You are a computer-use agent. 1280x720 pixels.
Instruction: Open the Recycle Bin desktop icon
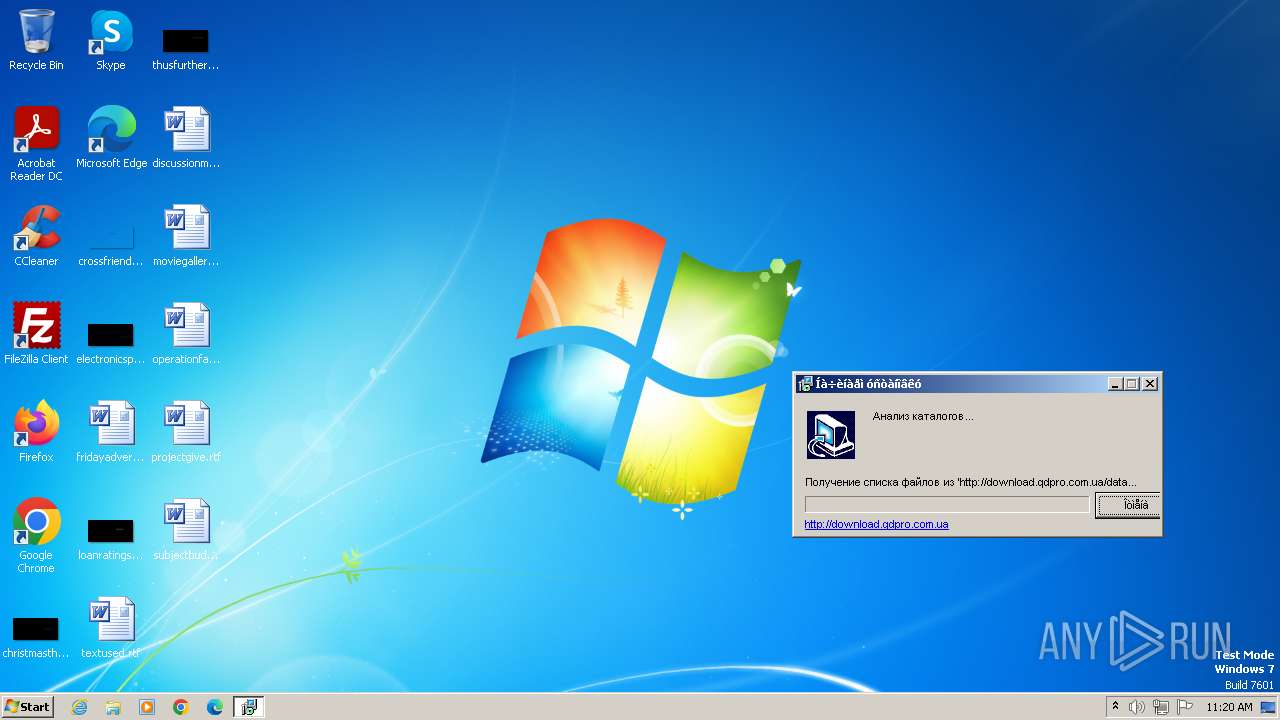tap(36, 40)
